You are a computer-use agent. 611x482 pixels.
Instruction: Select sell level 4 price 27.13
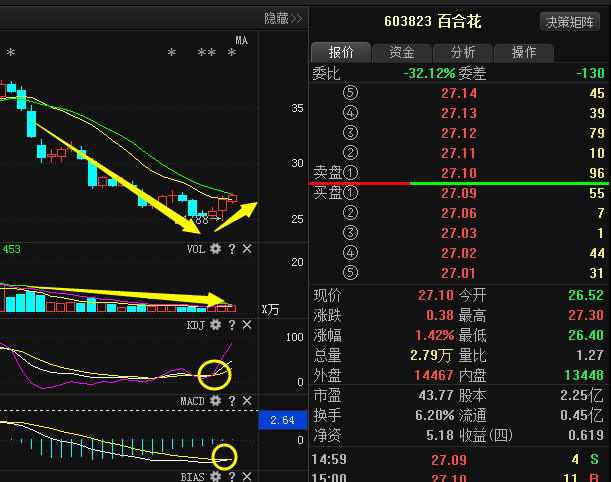[459, 113]
